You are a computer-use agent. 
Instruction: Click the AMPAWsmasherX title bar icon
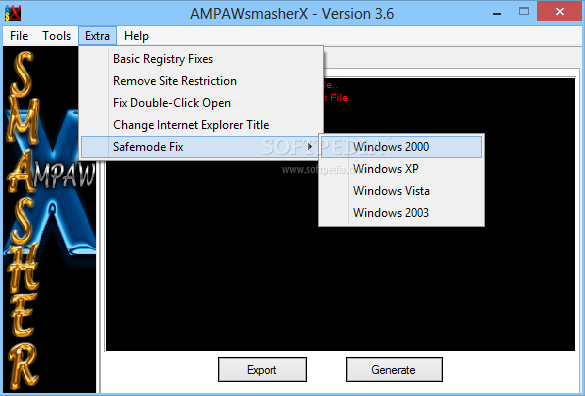coord(13,14)
